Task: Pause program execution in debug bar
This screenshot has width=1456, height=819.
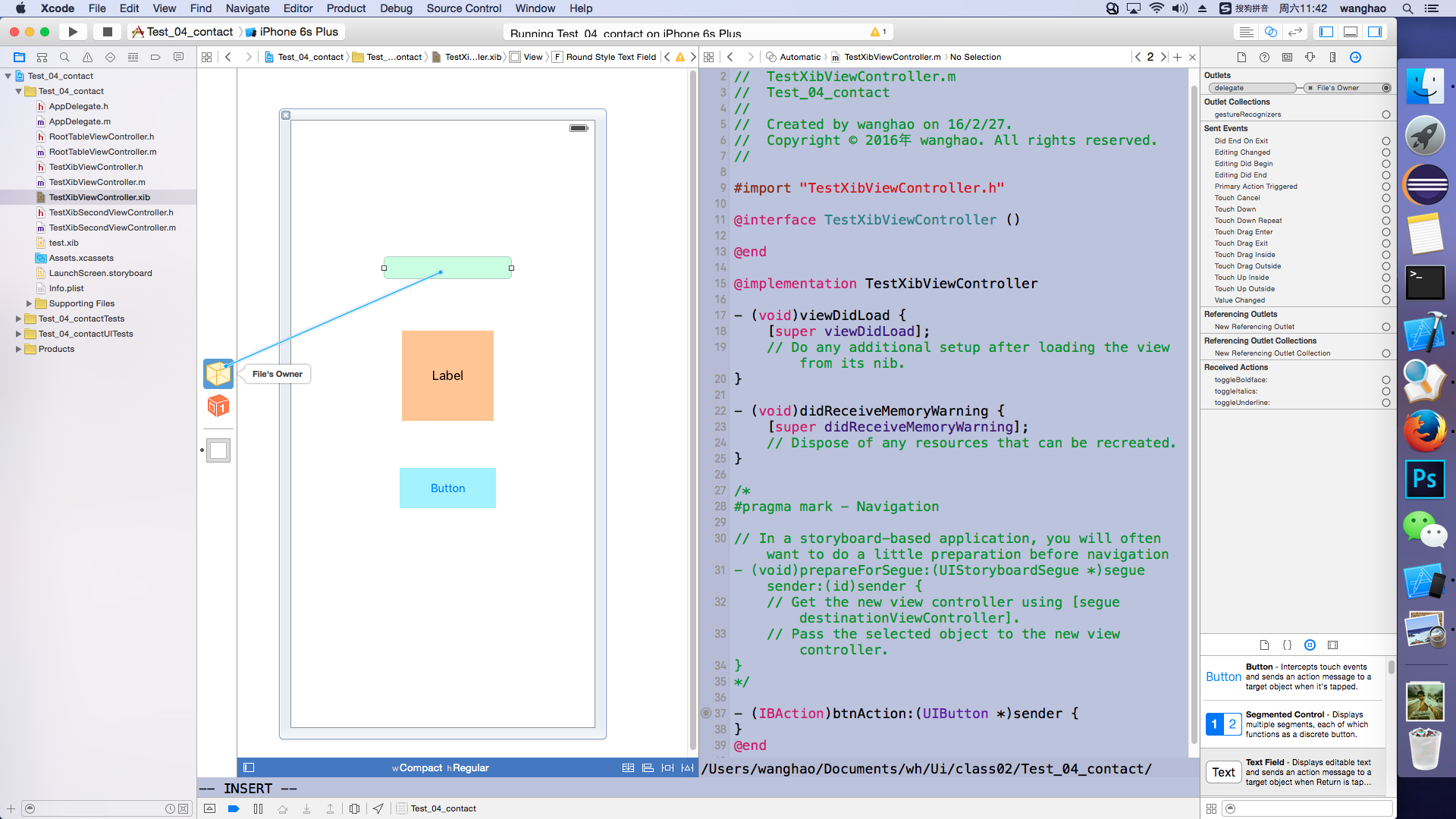Action: [258, 808]
